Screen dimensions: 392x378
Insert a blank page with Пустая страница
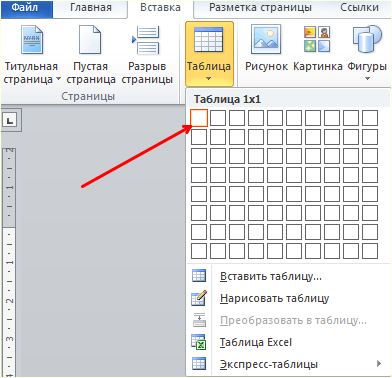[x=90, y=55]
